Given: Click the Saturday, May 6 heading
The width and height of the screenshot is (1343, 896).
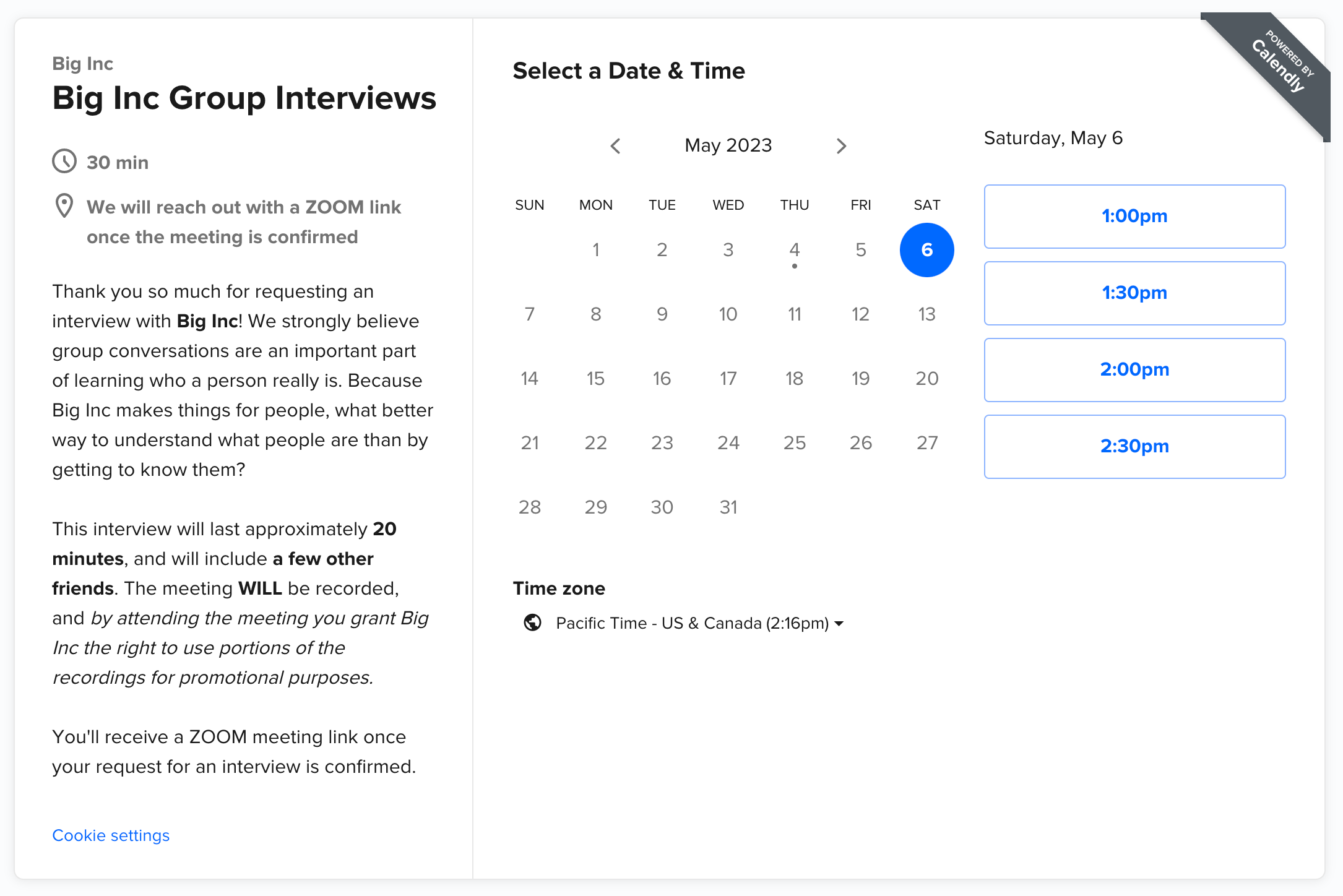Looking at the screenshot, I should pyautogui.click(x=1053, y=138).
